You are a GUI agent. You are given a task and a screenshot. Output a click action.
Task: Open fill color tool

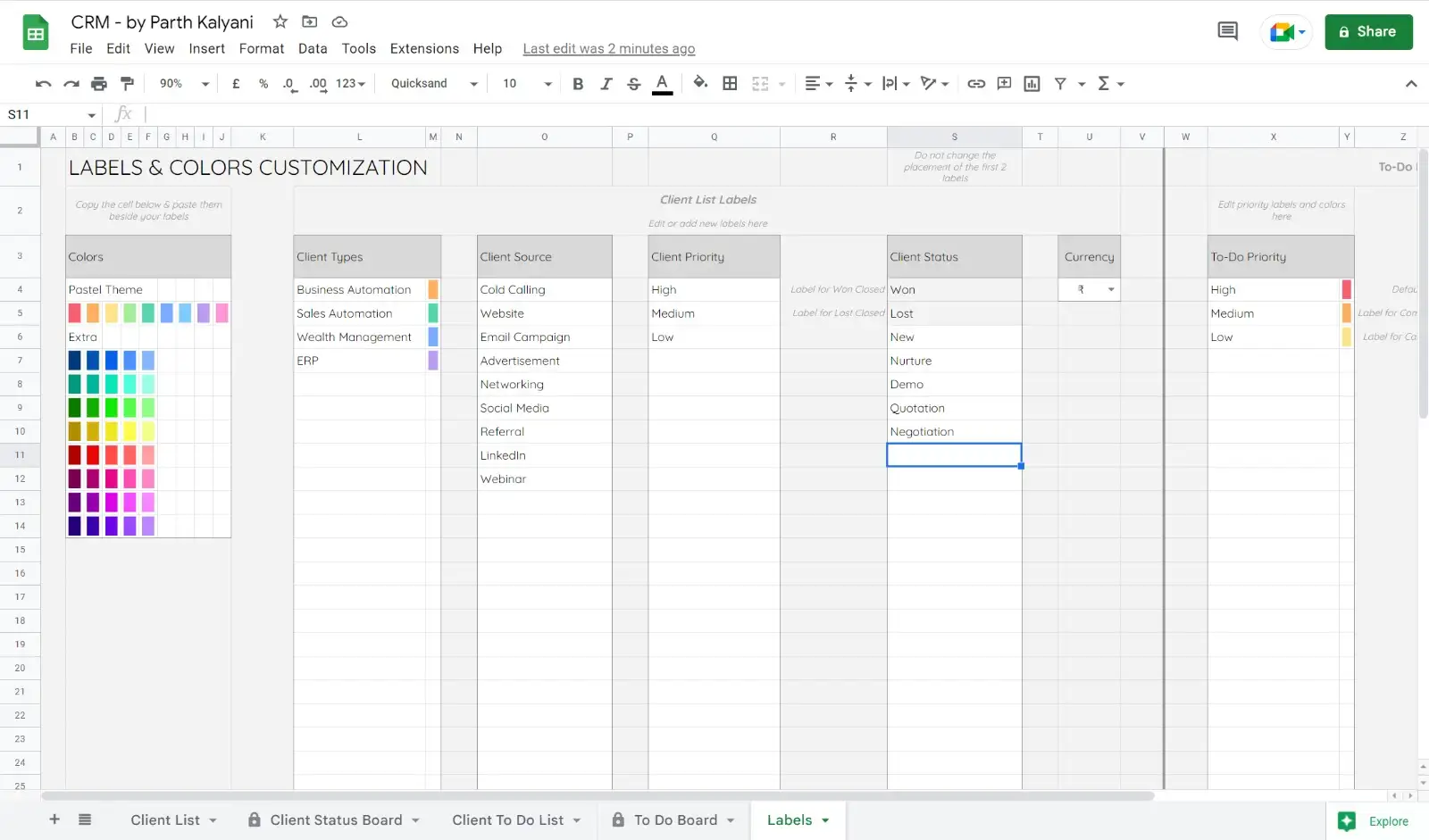click(701, 83)
